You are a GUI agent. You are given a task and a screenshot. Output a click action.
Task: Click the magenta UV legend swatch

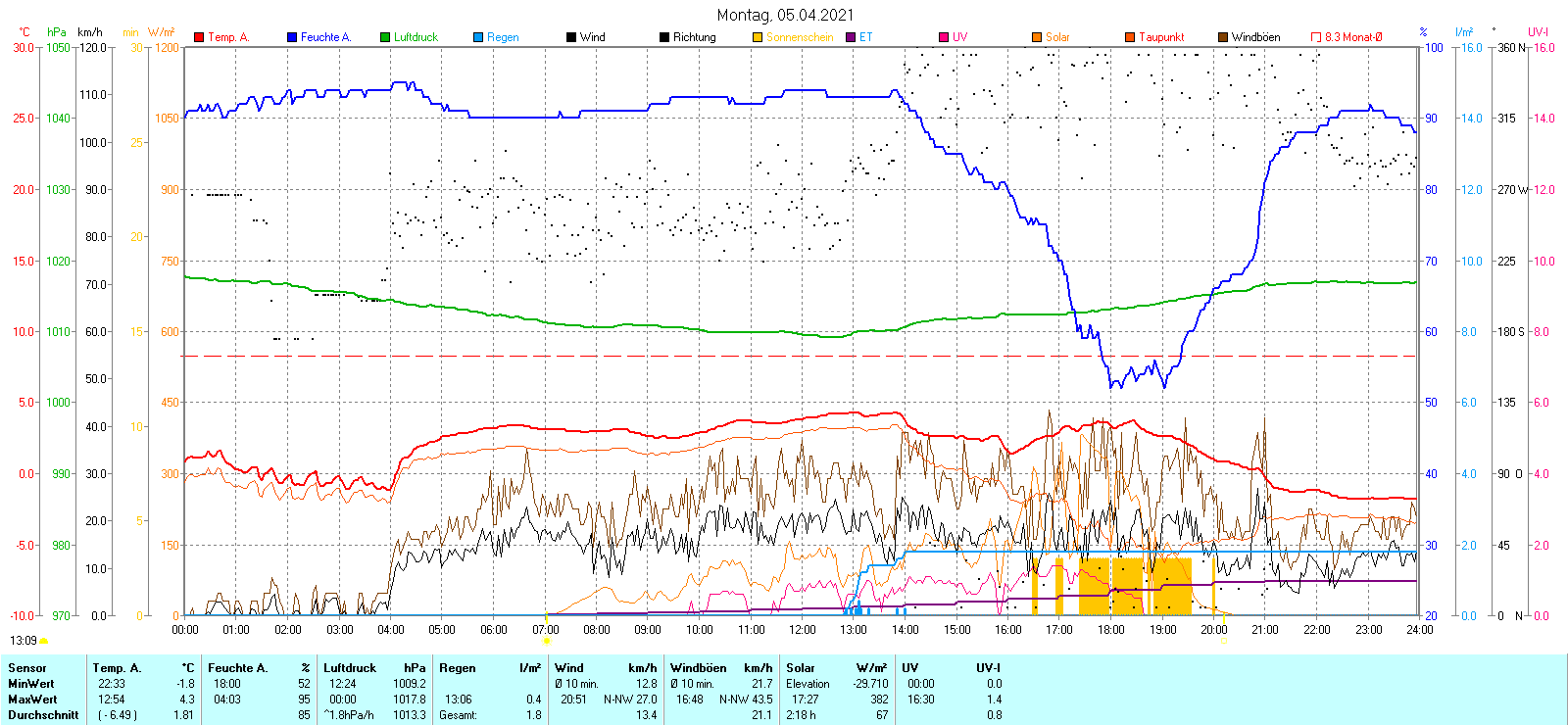[x=944, y=37]
